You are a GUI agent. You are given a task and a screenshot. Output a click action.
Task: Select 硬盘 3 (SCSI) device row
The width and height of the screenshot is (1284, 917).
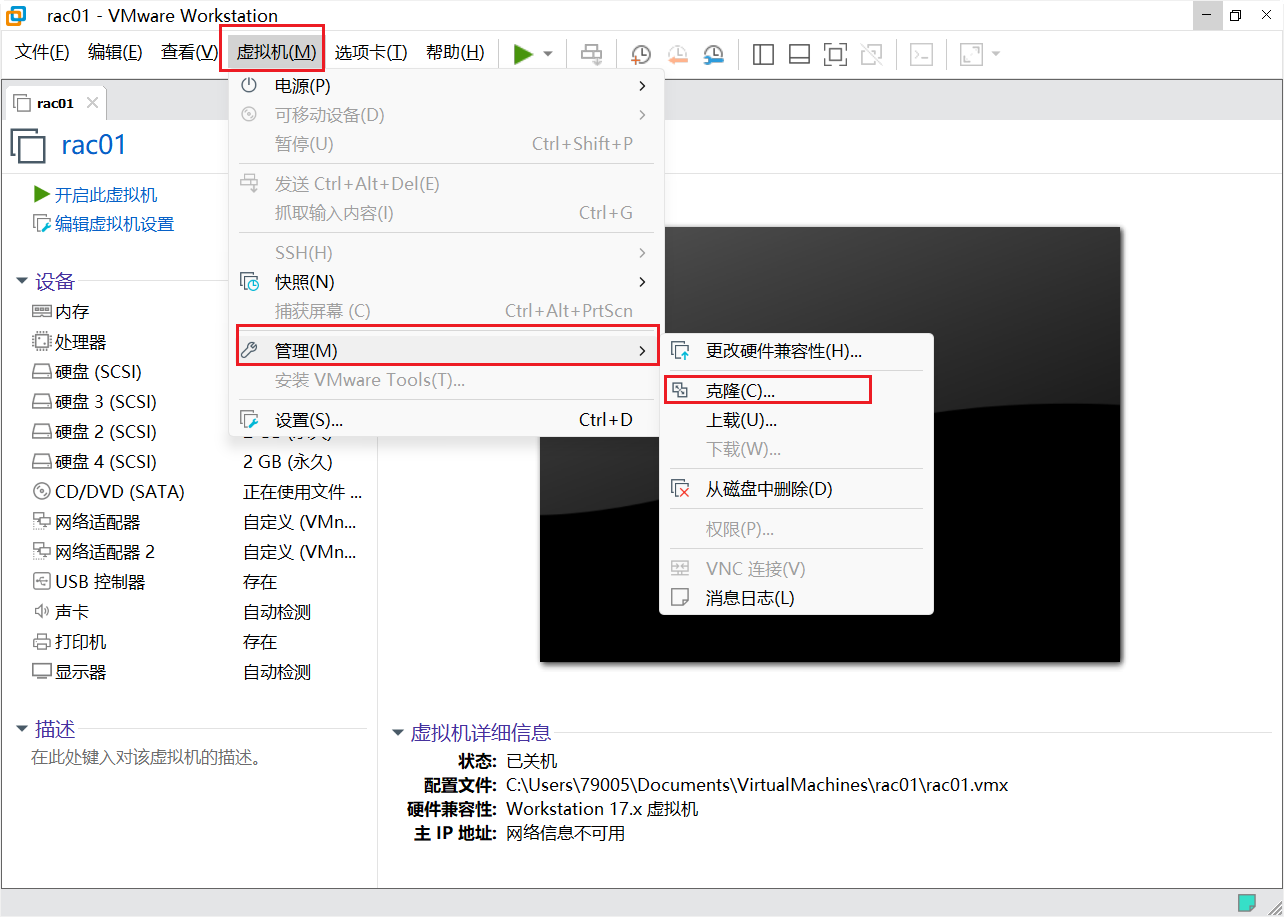(x=197, y=402)
